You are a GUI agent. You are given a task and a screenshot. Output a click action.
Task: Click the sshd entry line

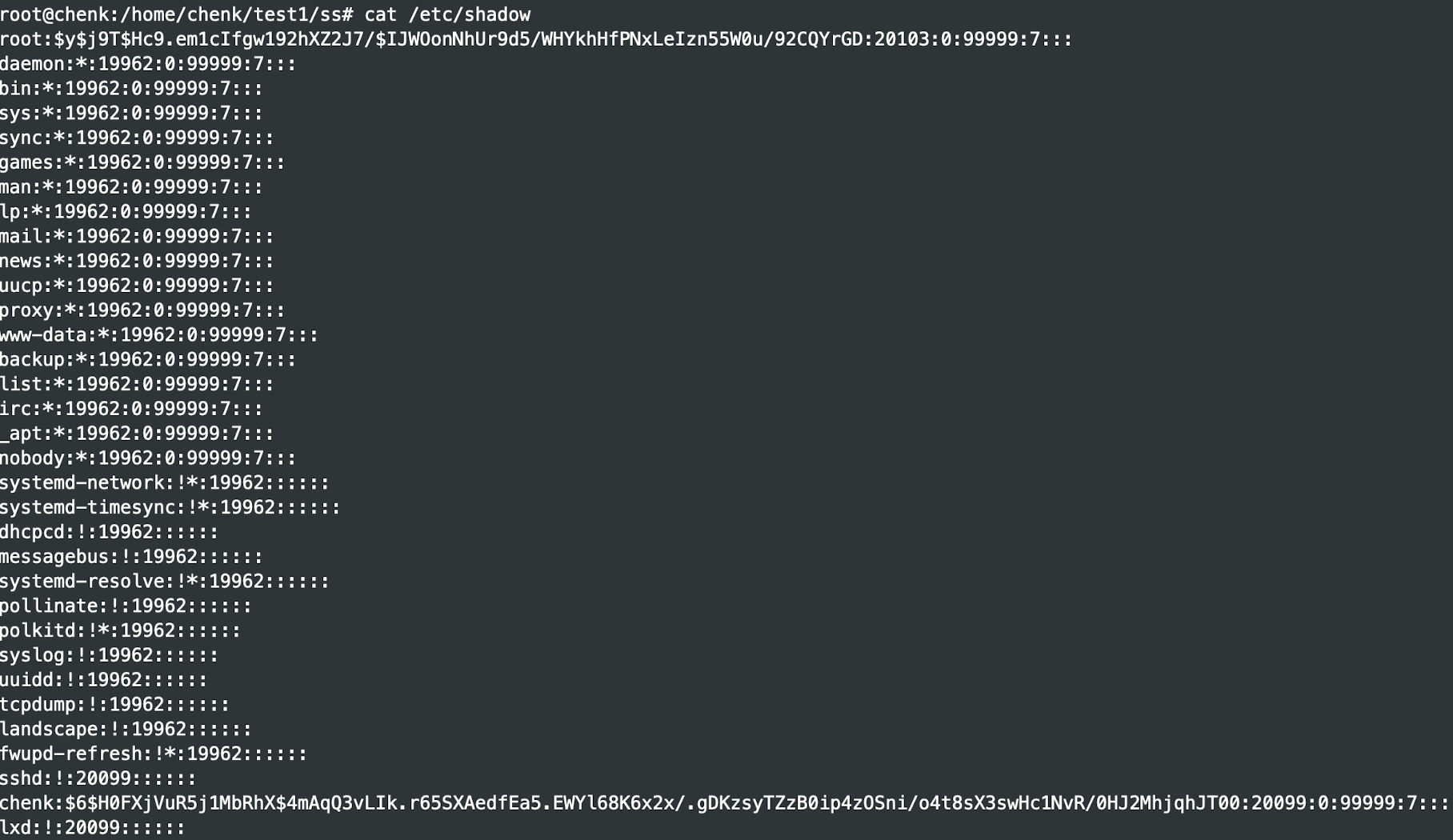[x=98, y=778]
